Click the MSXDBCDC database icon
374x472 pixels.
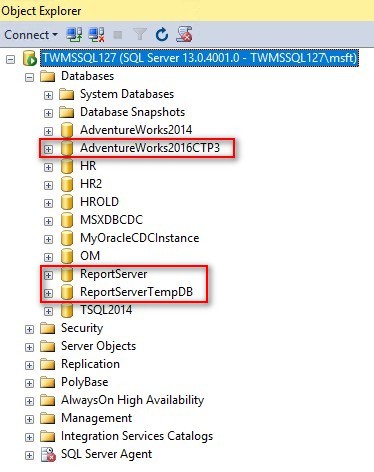67,220
